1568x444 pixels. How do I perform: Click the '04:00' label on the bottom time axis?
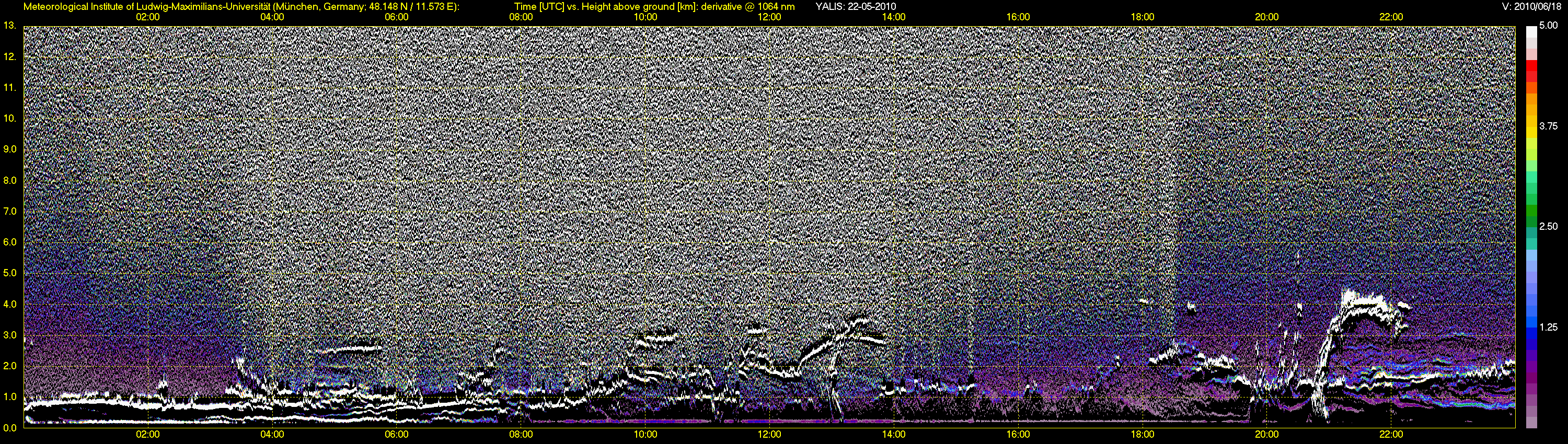point(272,434)
